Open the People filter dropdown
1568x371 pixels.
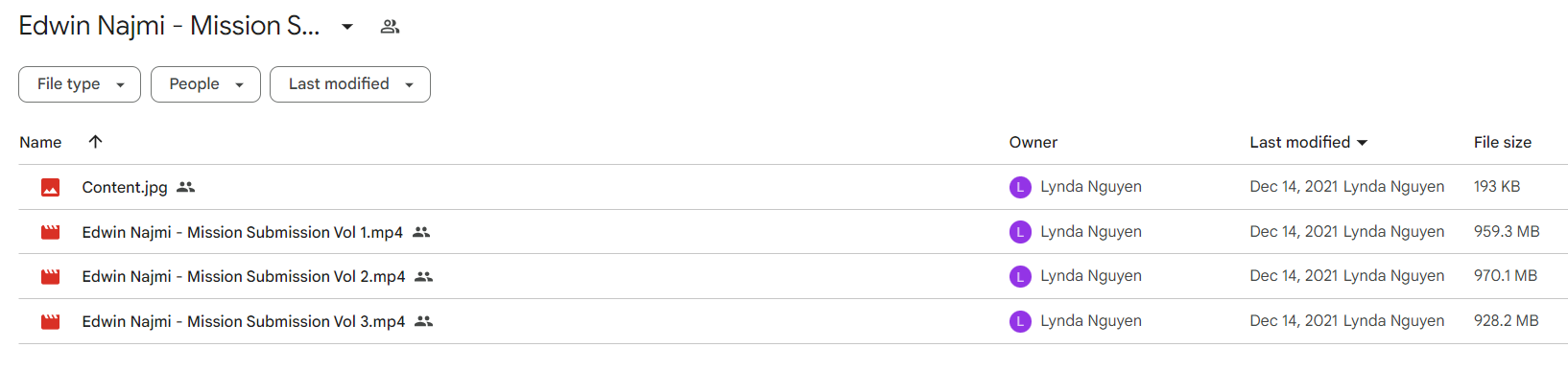(x=205, y=84)
